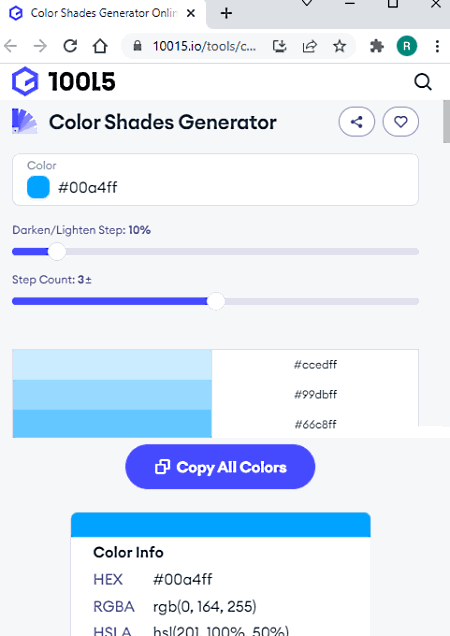Click the install app icon in address bar
Image resolution: width=450 pixels, height=636 pixels.
tap(279, 46)
